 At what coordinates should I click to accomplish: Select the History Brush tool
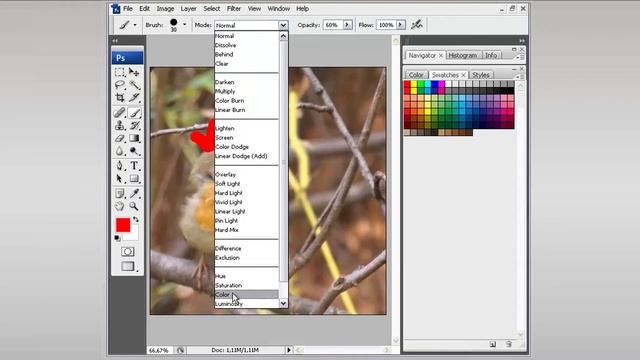click(134, 125)
